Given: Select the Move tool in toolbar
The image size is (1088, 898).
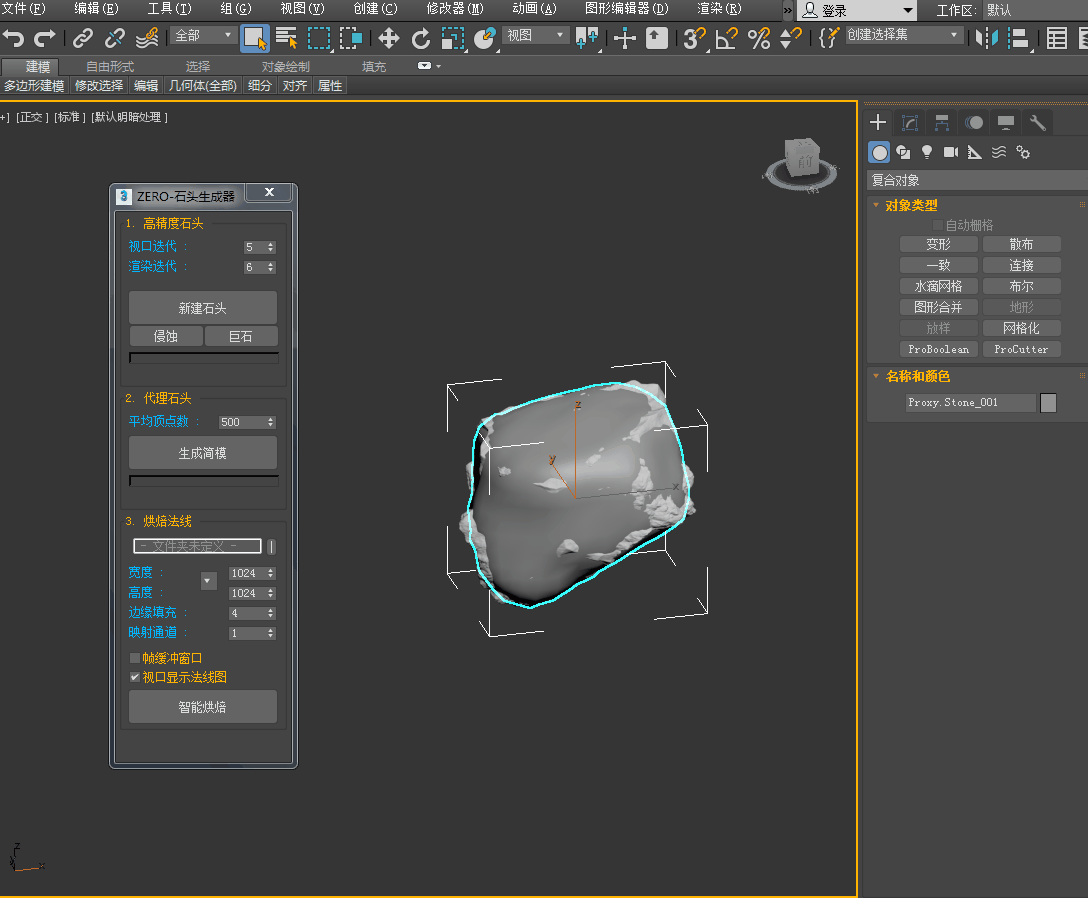Looking at the screenshot, I should coord(388,39).
